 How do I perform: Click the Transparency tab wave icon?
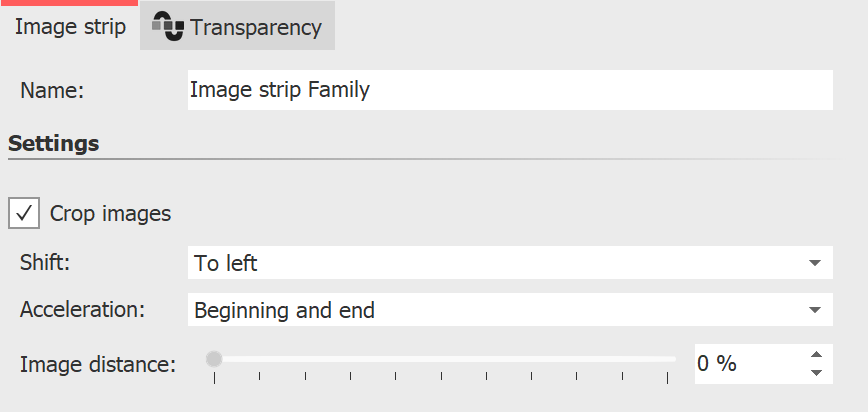[x=167, y=27]
